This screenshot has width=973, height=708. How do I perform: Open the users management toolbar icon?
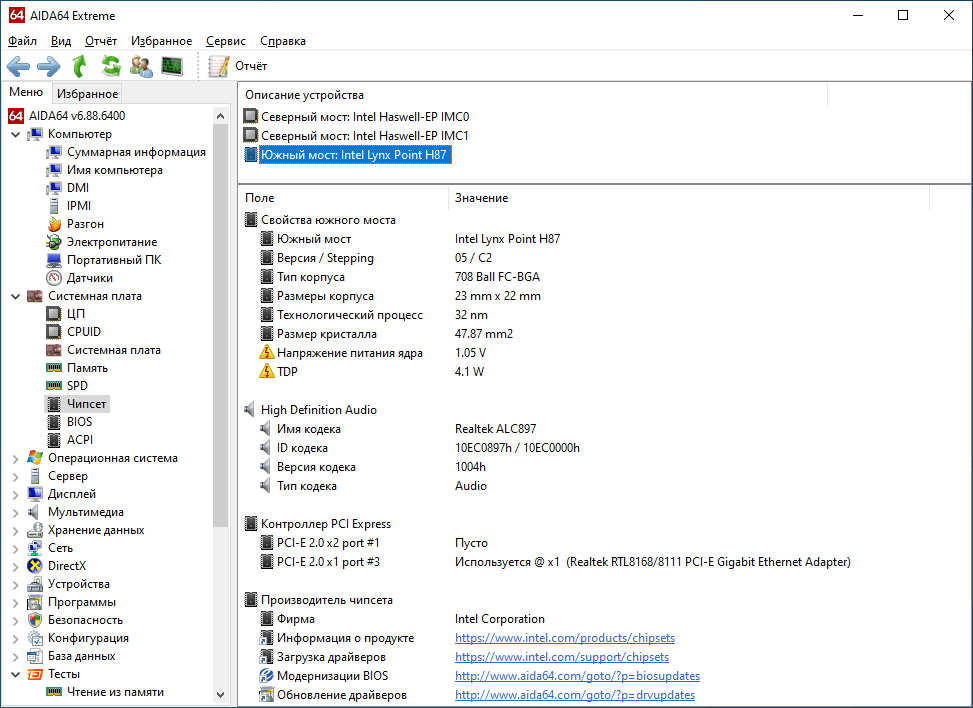click(x=141, y=66)
